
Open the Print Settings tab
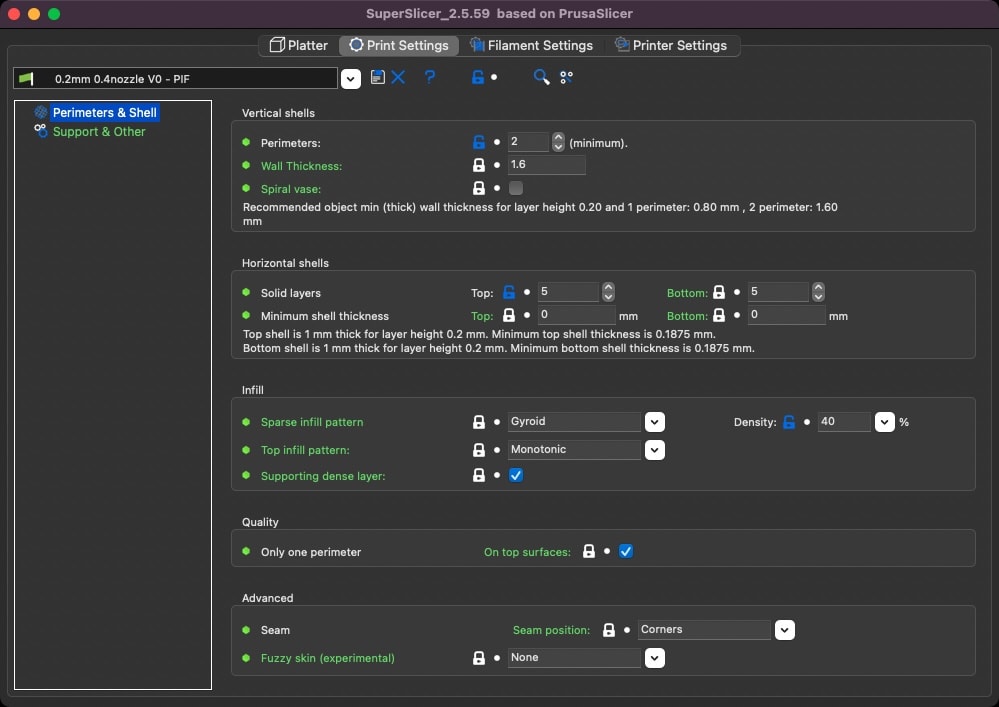point(399,45)
